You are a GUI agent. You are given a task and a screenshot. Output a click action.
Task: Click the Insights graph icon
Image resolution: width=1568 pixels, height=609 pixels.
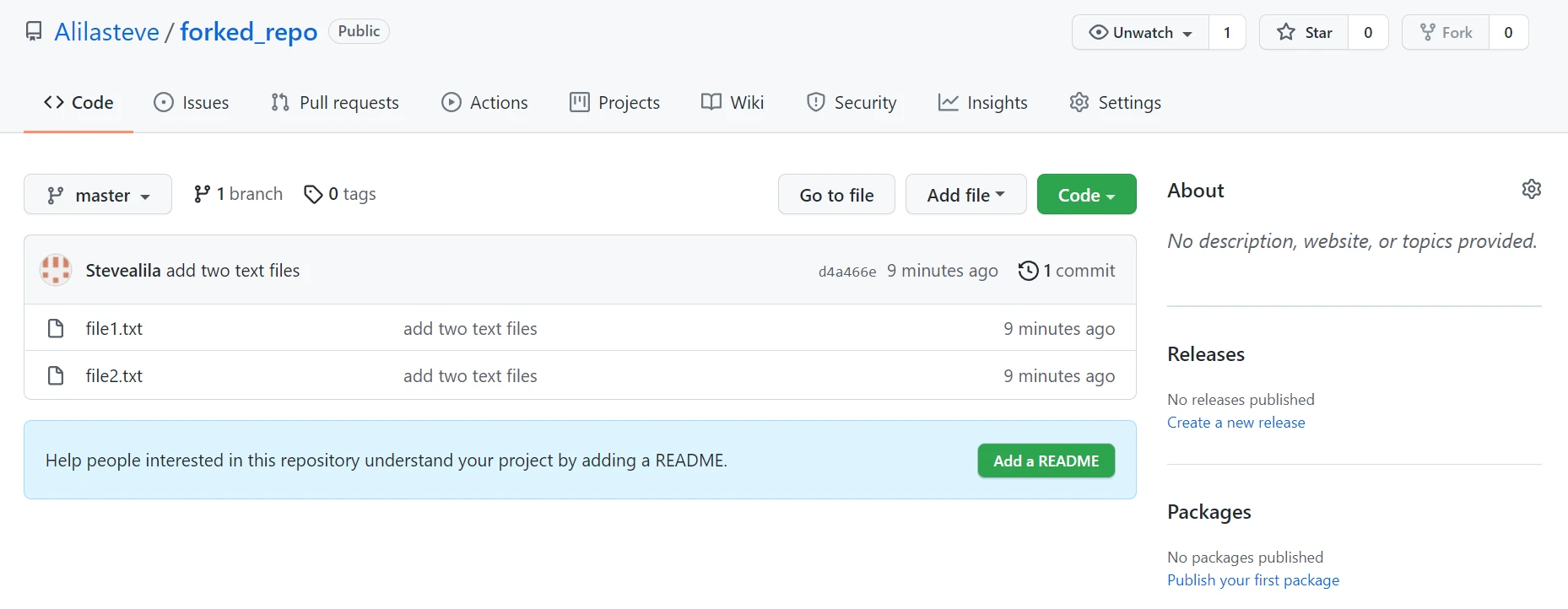949,102
